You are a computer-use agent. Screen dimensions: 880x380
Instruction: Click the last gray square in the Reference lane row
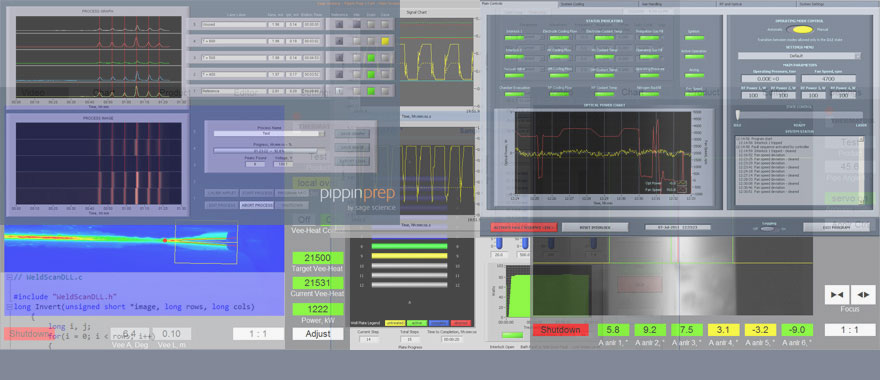(x=385, y=91)
